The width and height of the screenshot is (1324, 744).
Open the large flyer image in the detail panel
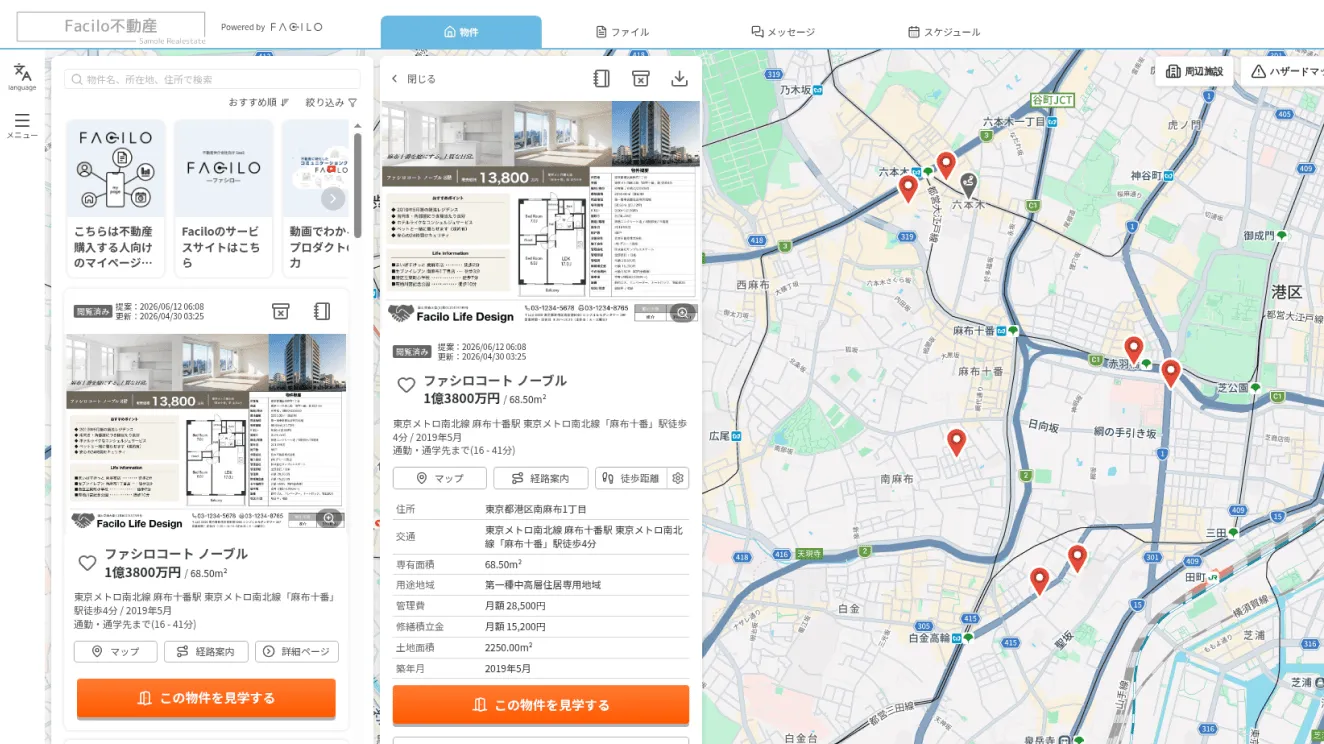[x=541, y=212]
